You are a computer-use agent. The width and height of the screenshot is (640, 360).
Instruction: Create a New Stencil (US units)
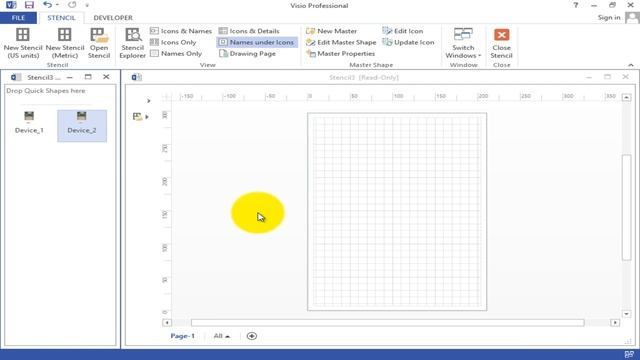pyautogui.click(x=23, y=43)
